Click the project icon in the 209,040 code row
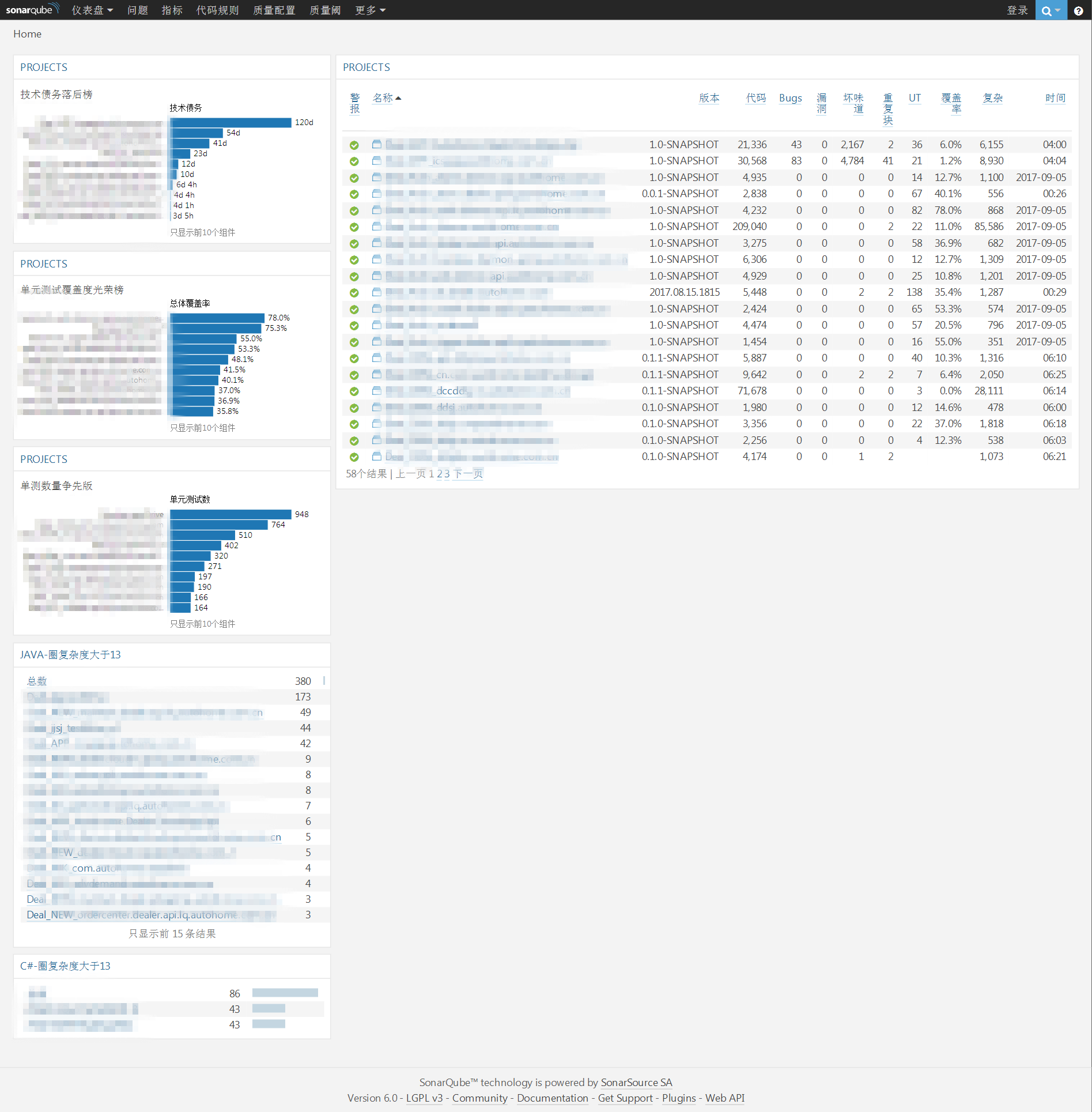The image size is (1092, 1112). pyautogui.click(x=377, y=227)
